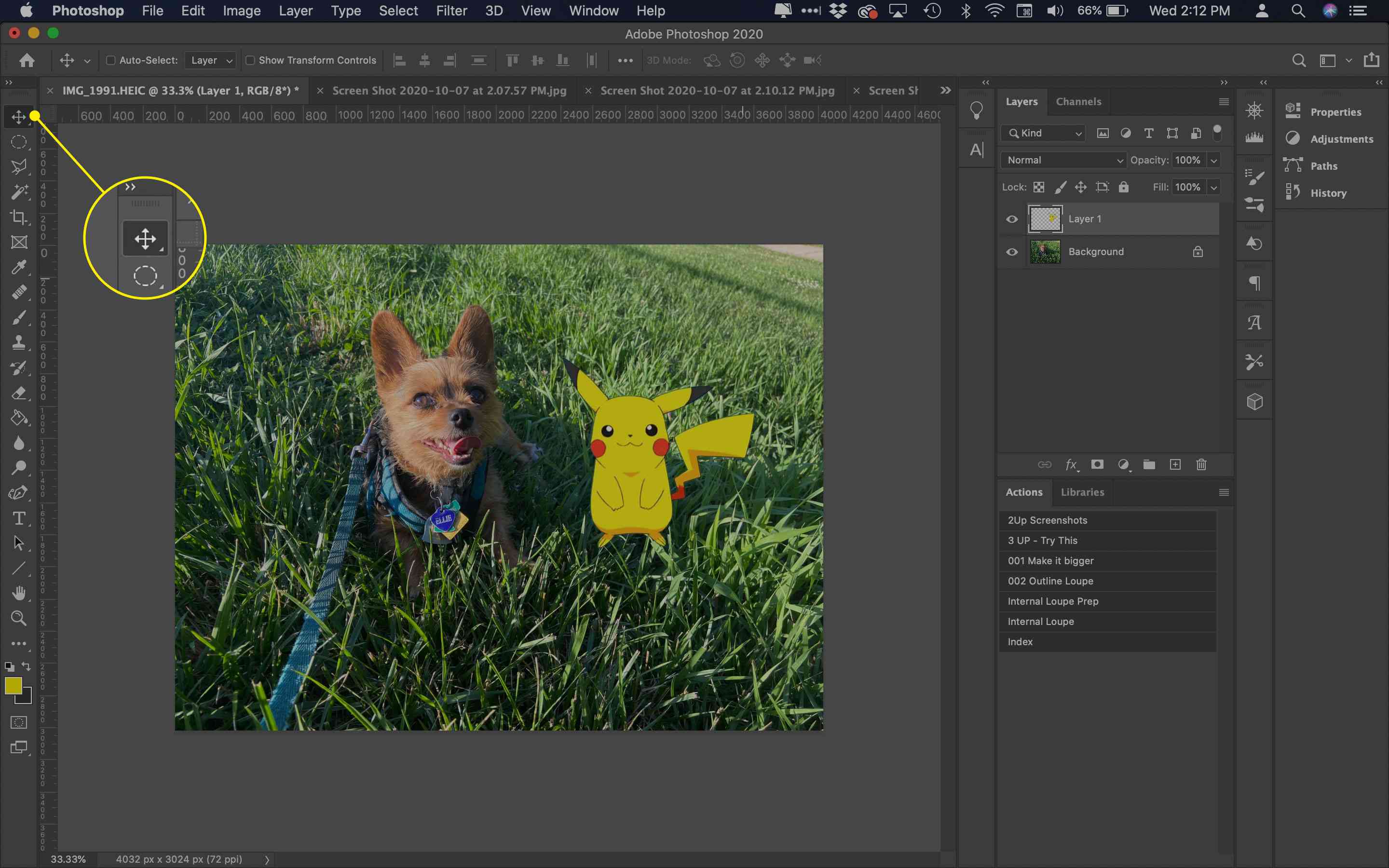
Task: Click the Add Layer Style icon
Action: [x=1070, y=463]
